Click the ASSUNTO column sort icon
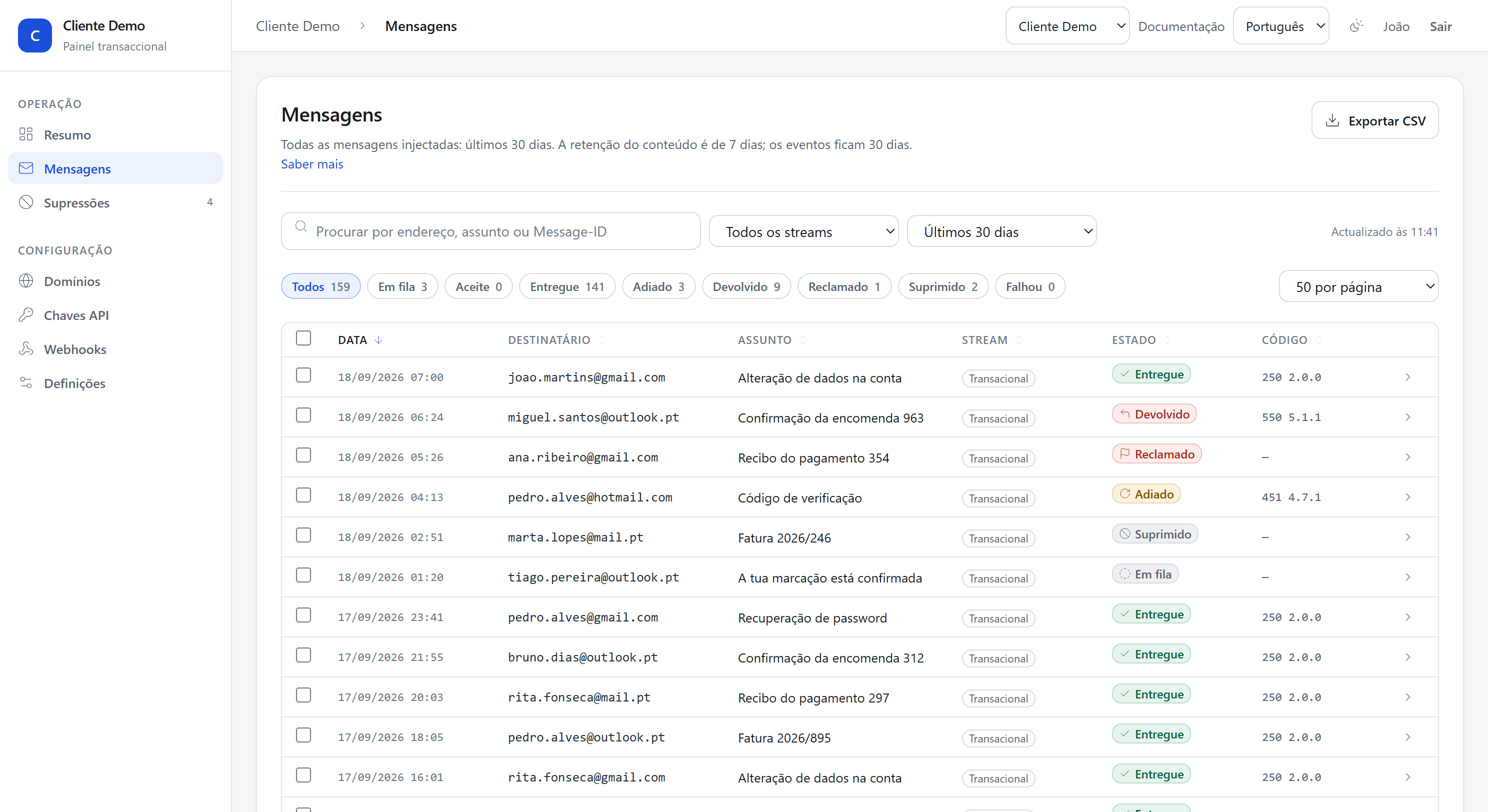Image resolution: width=1488 pixels, height=812 pixels. coord(803,340)
